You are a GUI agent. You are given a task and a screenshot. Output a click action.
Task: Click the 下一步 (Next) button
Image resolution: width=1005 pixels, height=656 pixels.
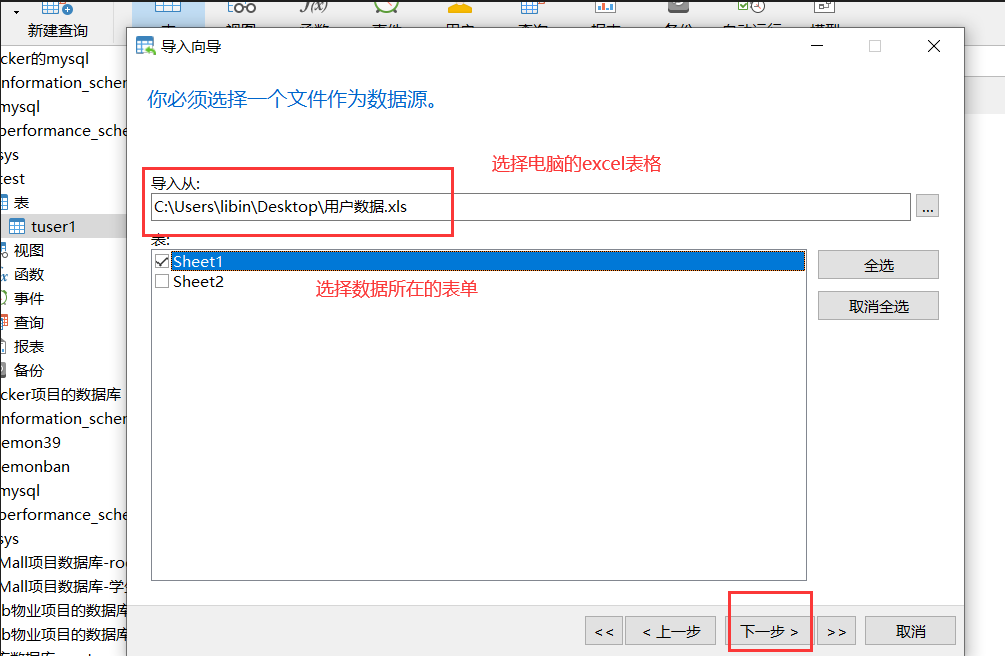[x=769, y=630]
